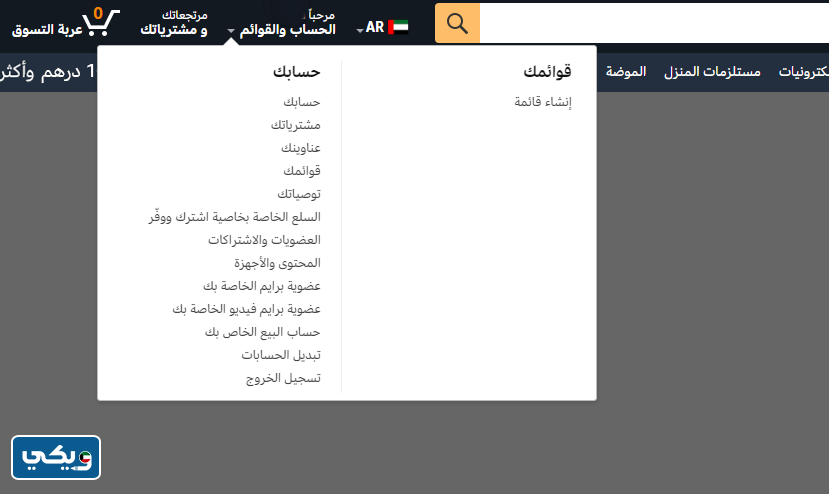Click the orange search magnifier button
This screenshot has width=829, height=494.
[x=457, y=23]
